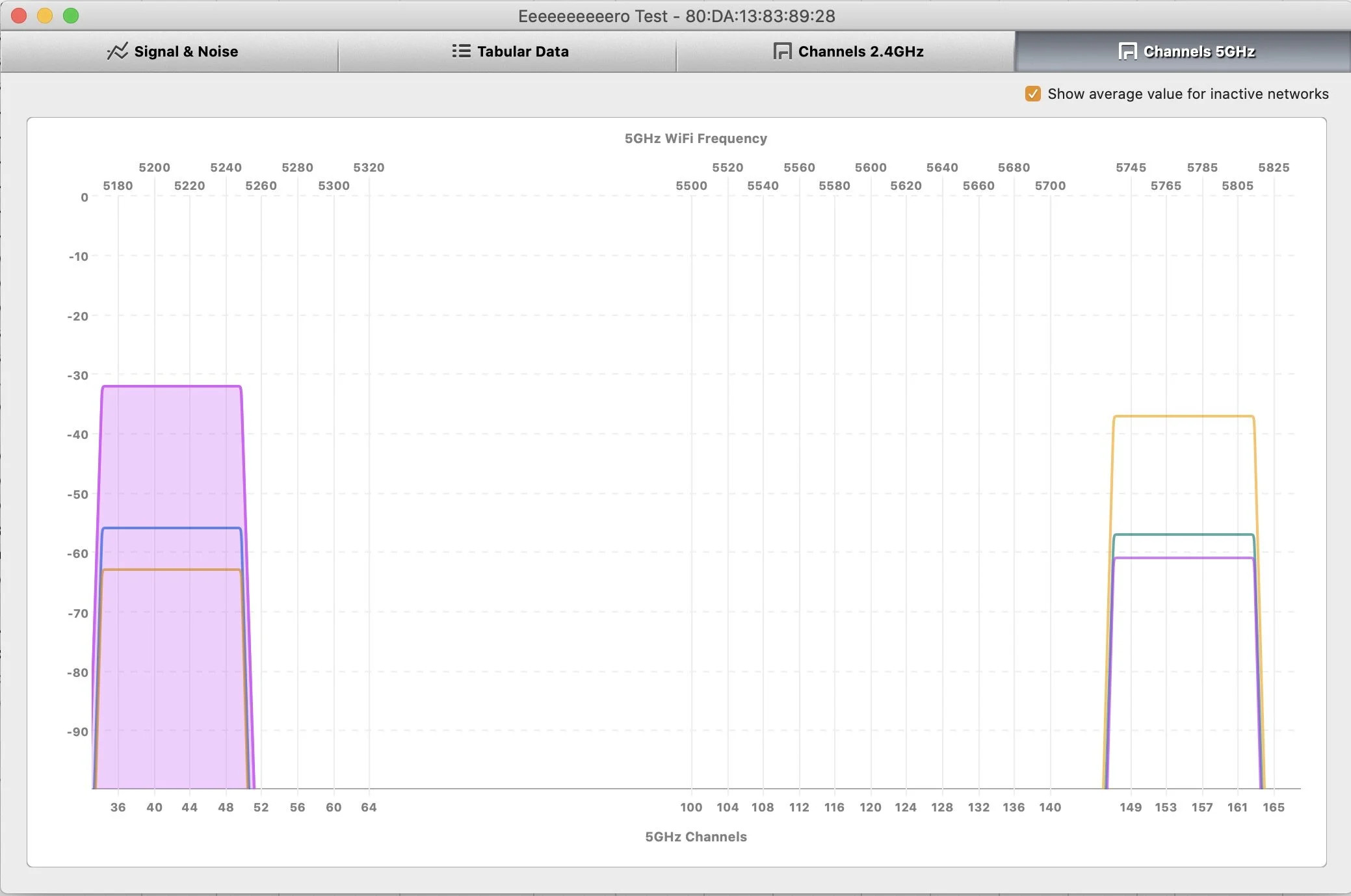Click the Channels 5GHz tab icon
This screenshot has height=896, width=1351.
(1127, 51)
